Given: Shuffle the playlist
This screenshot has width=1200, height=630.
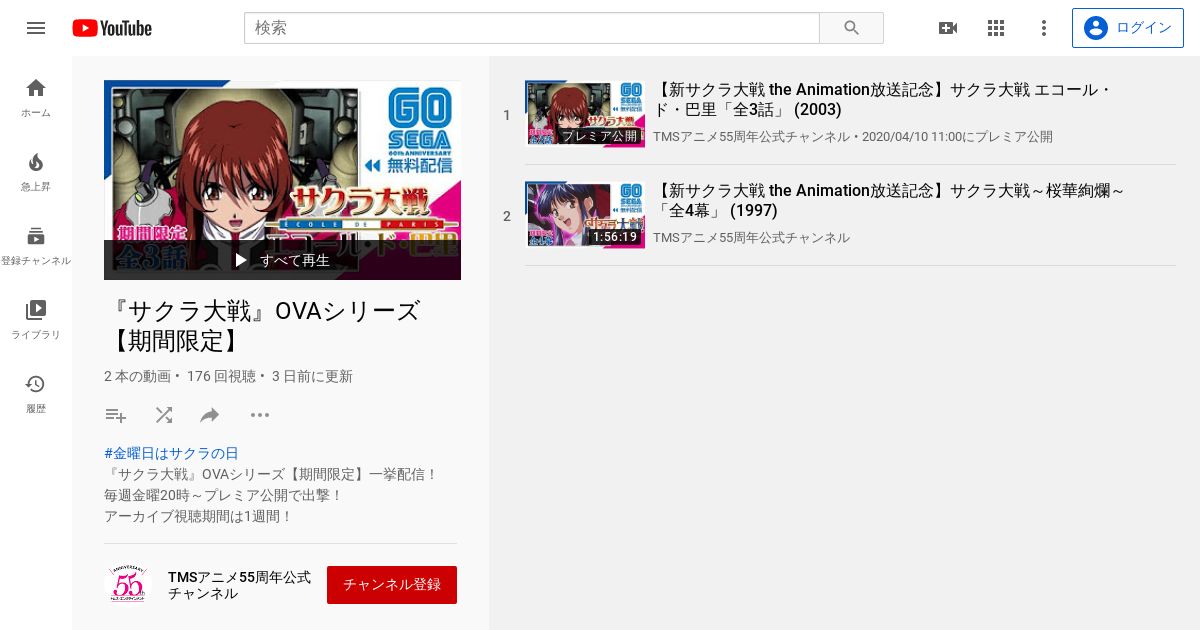Looking at the screenshot, I should [164, 415].
